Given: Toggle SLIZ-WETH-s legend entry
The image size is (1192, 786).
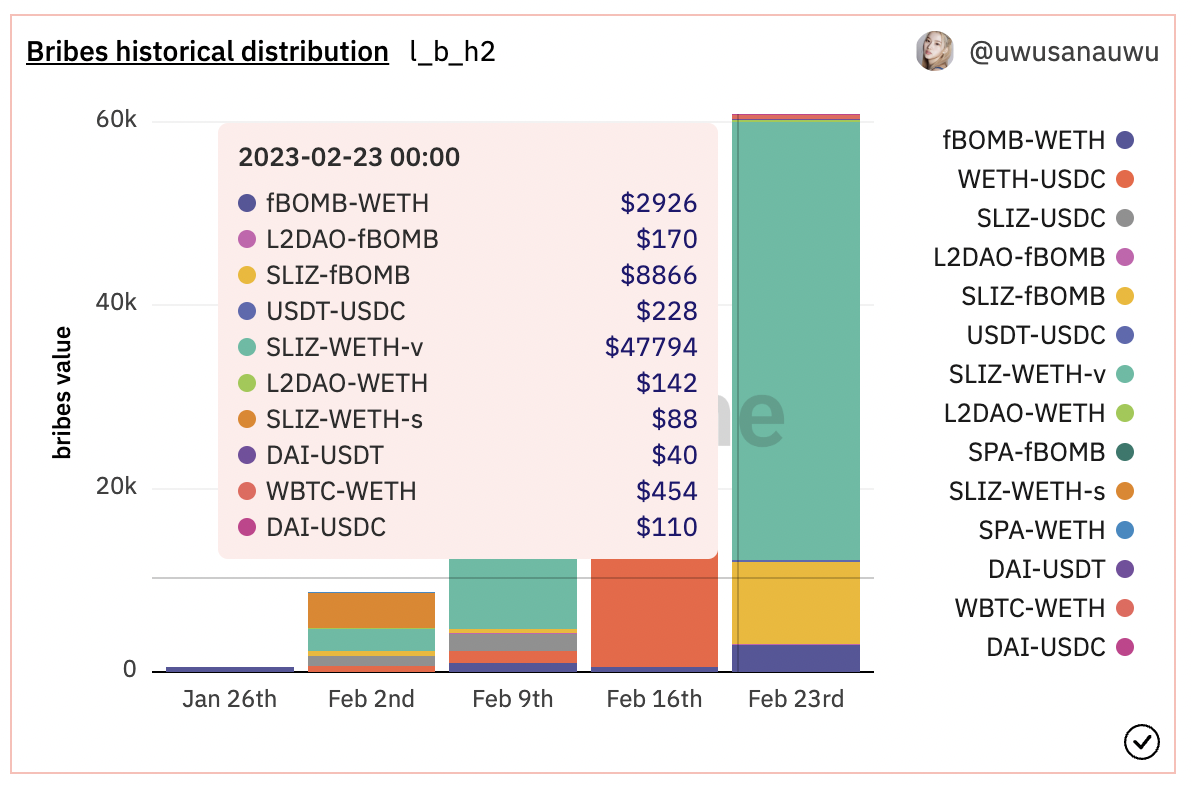Looking at the screenshot, I should 1040,491.
